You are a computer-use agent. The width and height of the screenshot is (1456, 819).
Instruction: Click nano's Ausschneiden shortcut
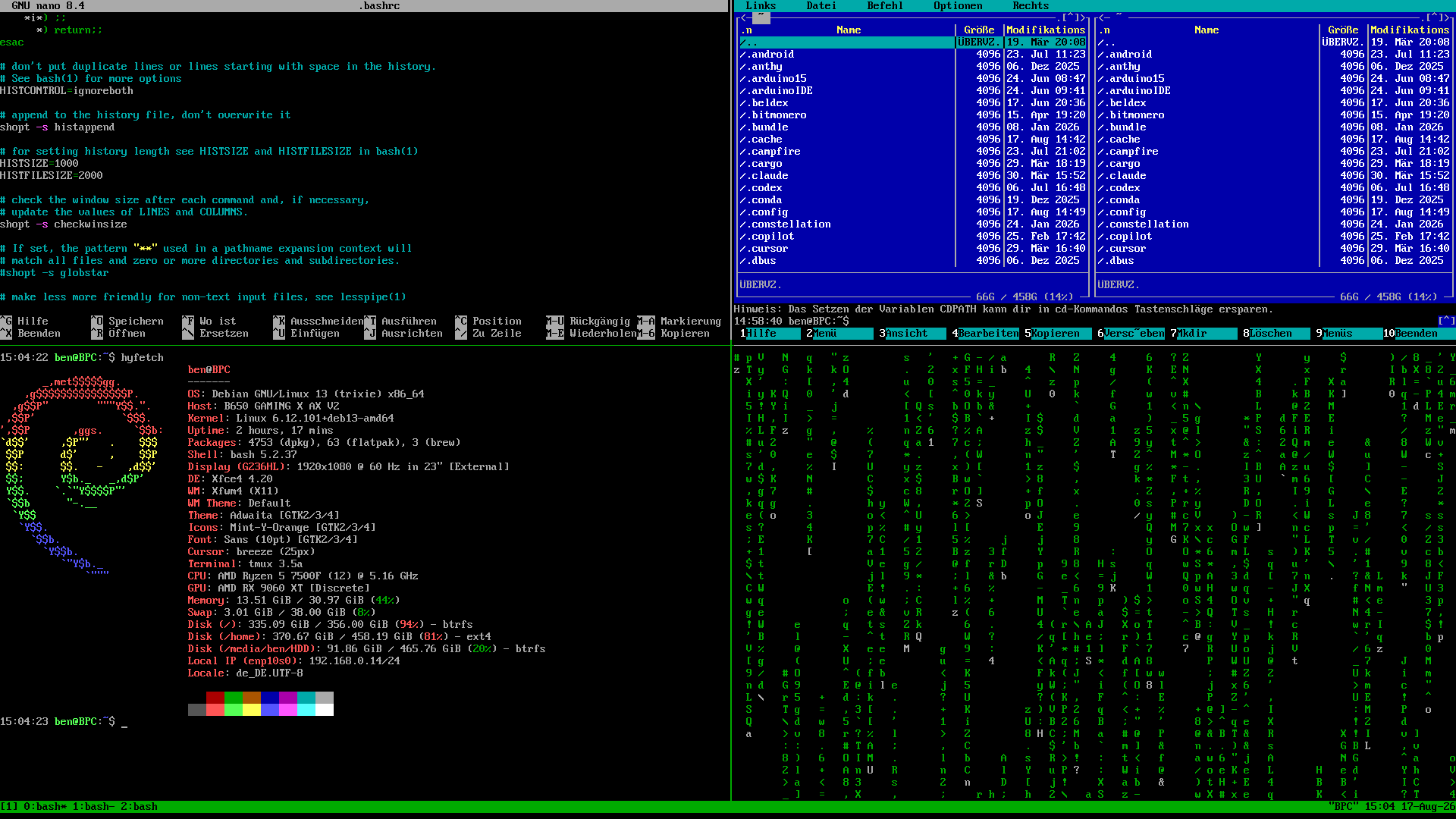[318, 322]
